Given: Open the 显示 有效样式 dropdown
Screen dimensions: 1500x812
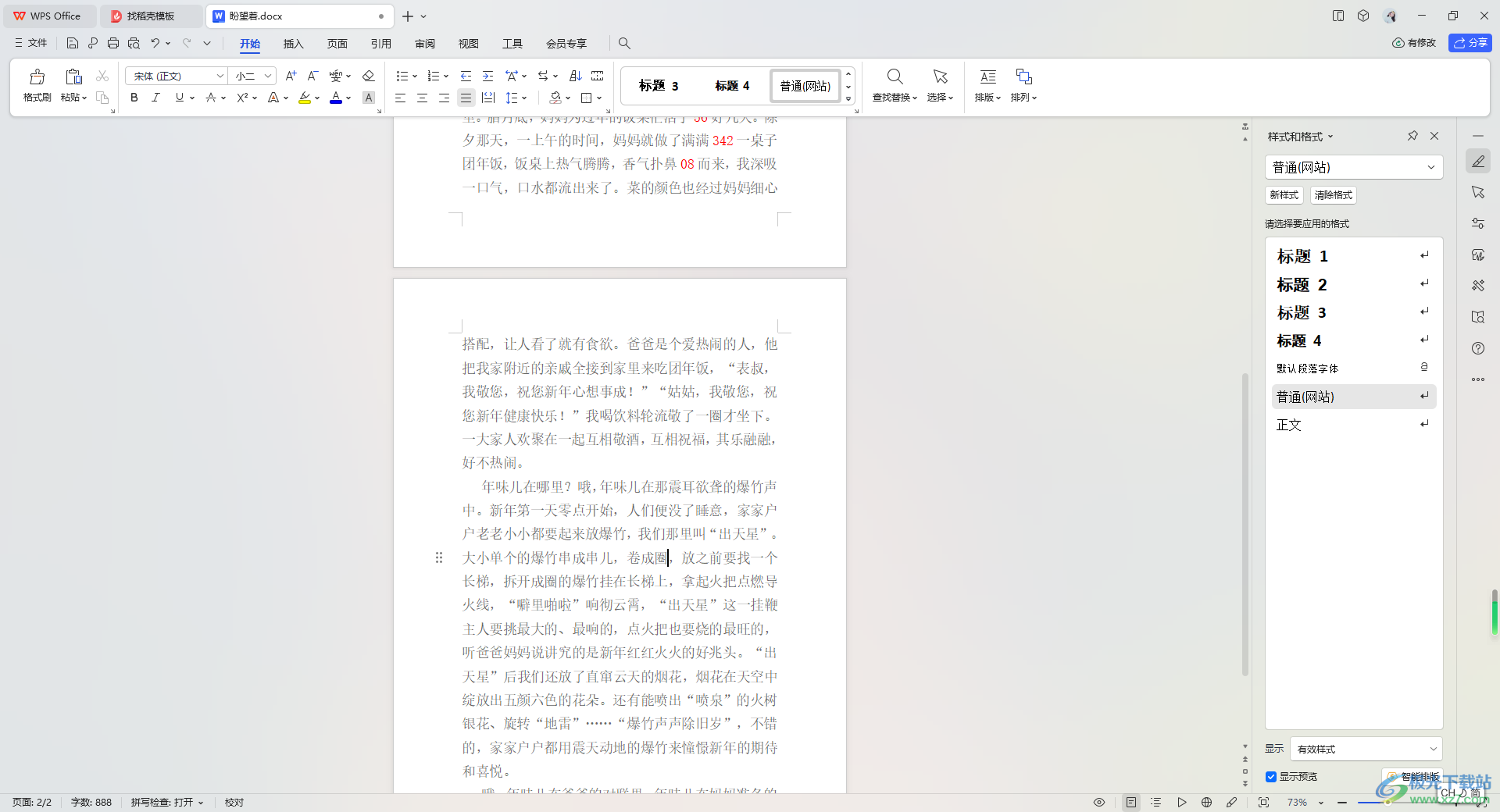Looking at the screenshot, I should tap(1366, 749).
